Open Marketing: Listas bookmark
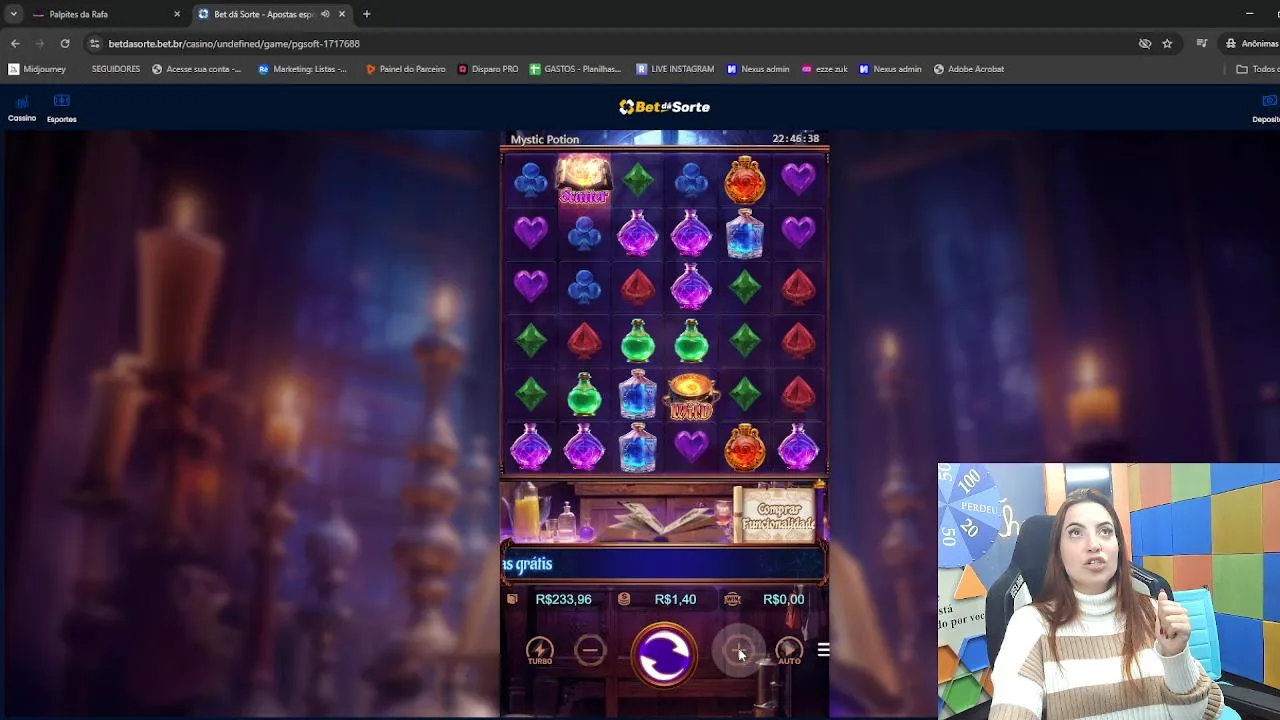Image resolution: width=1280 pixels, height=720 pixels. [x=303, y=69]
